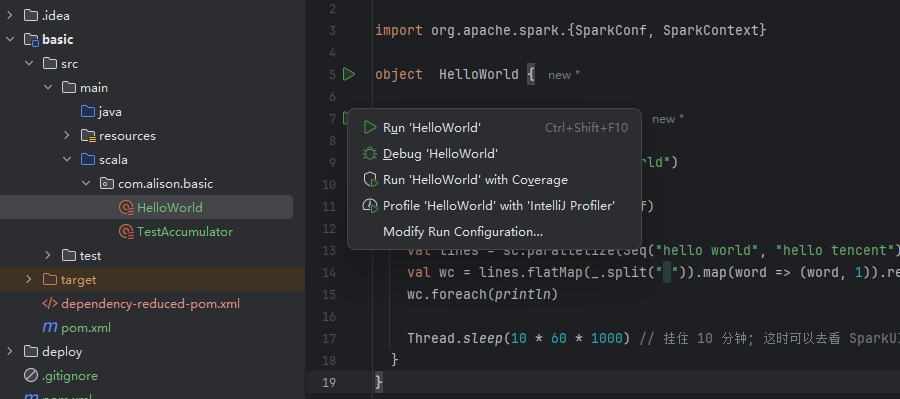Click the "hello tencent" string literal

click(x=835, y=250)
